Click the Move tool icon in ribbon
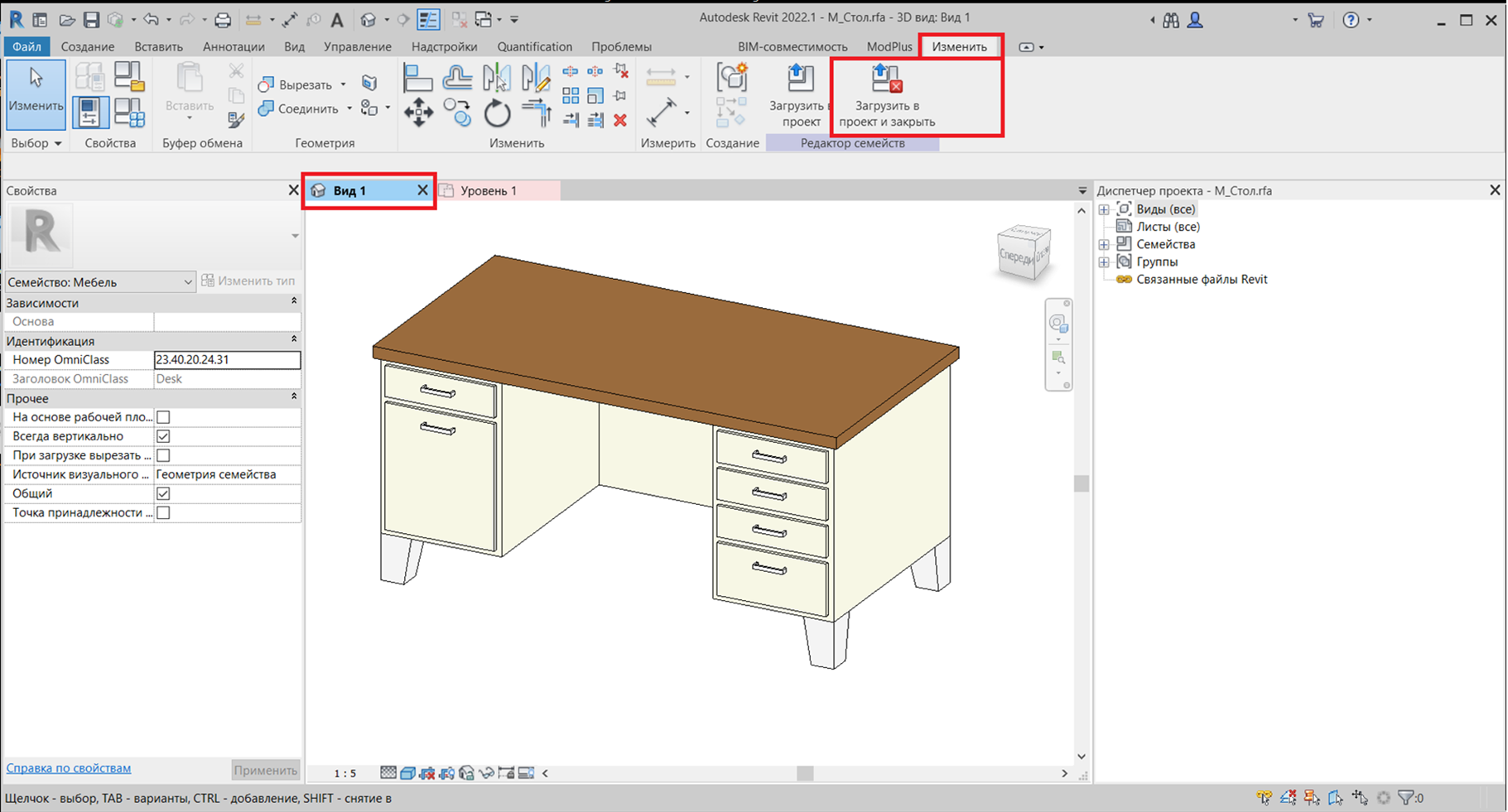Image resolution: width=1508 pixels, height=812 pixels. pyautogui.click(x=418, y=113)
